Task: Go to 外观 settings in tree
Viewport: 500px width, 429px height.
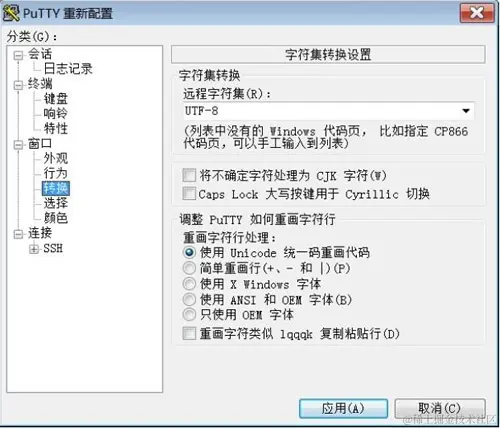Action: point(56,158)
